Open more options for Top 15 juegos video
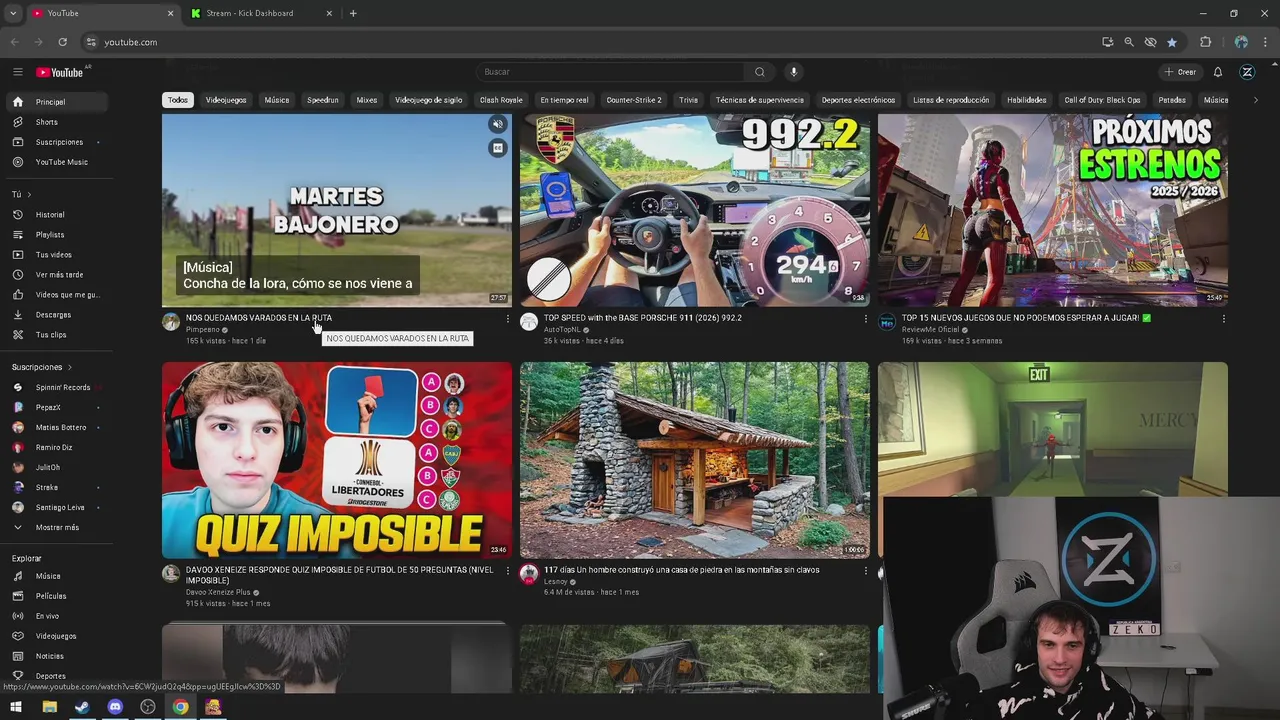 [x=1224, y=319]
